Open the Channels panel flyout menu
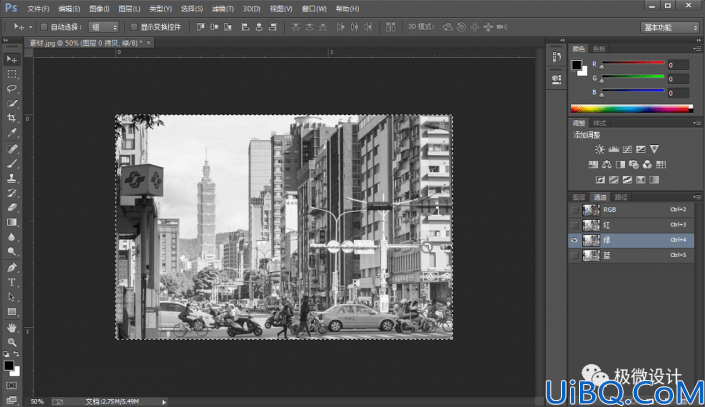The width and height of the screenshot is (705, 407). pyautogui.click(x=696, y=197)
